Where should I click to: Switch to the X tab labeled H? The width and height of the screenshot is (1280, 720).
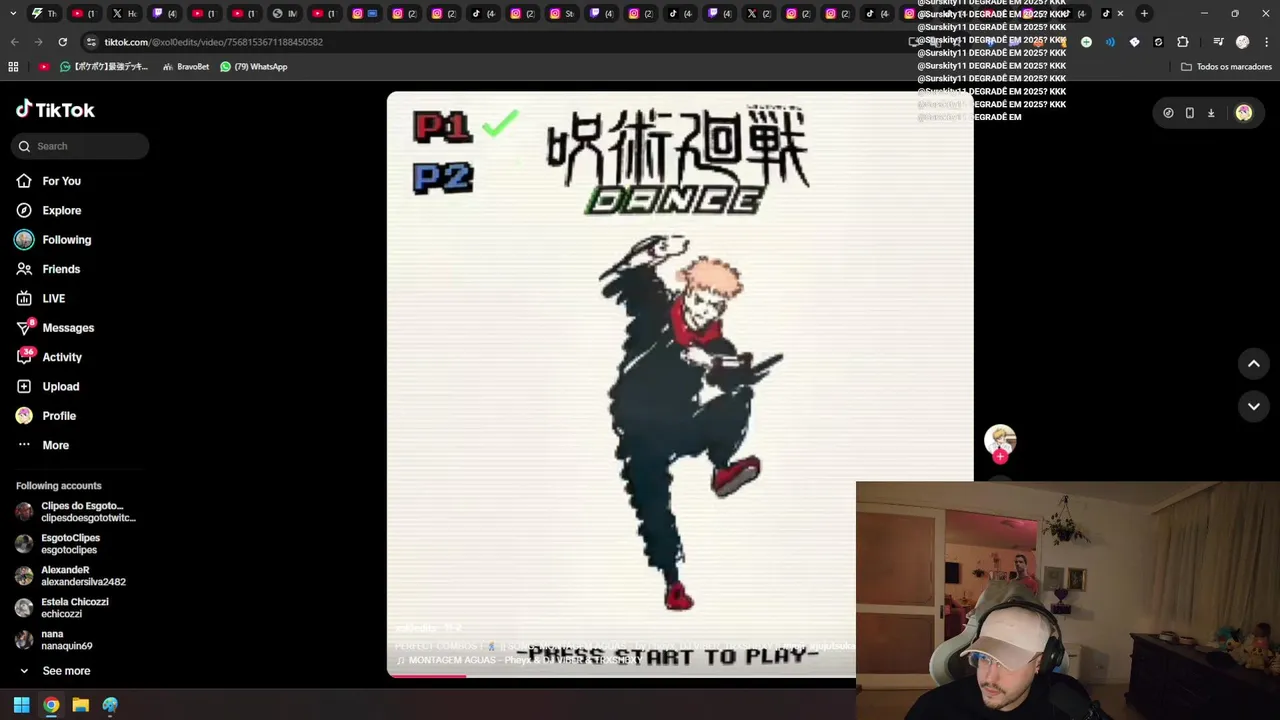(x=124, y=14)
